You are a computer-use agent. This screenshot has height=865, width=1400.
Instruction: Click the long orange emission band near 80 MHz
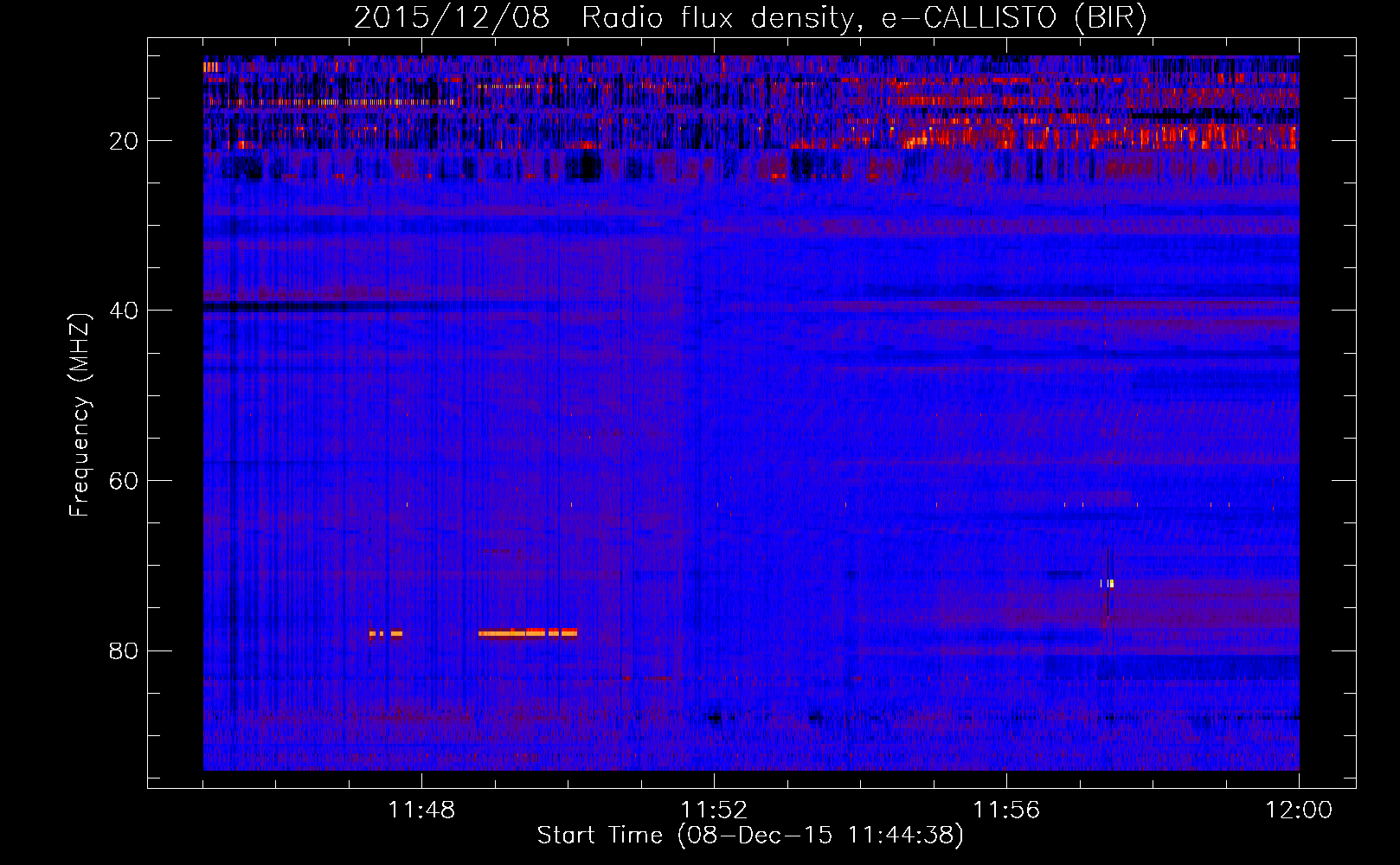528,632
